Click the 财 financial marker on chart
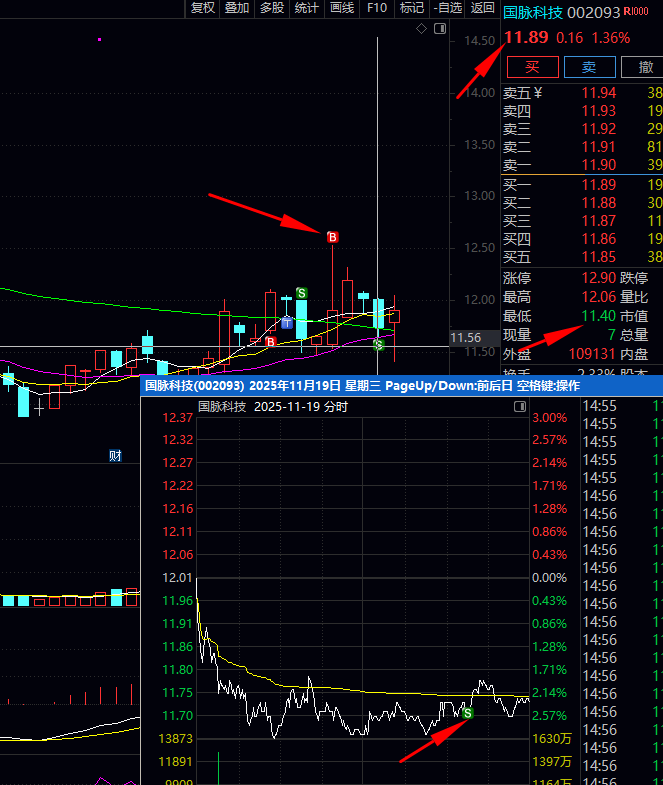This screenshot has width=663, height=785. 115,456
